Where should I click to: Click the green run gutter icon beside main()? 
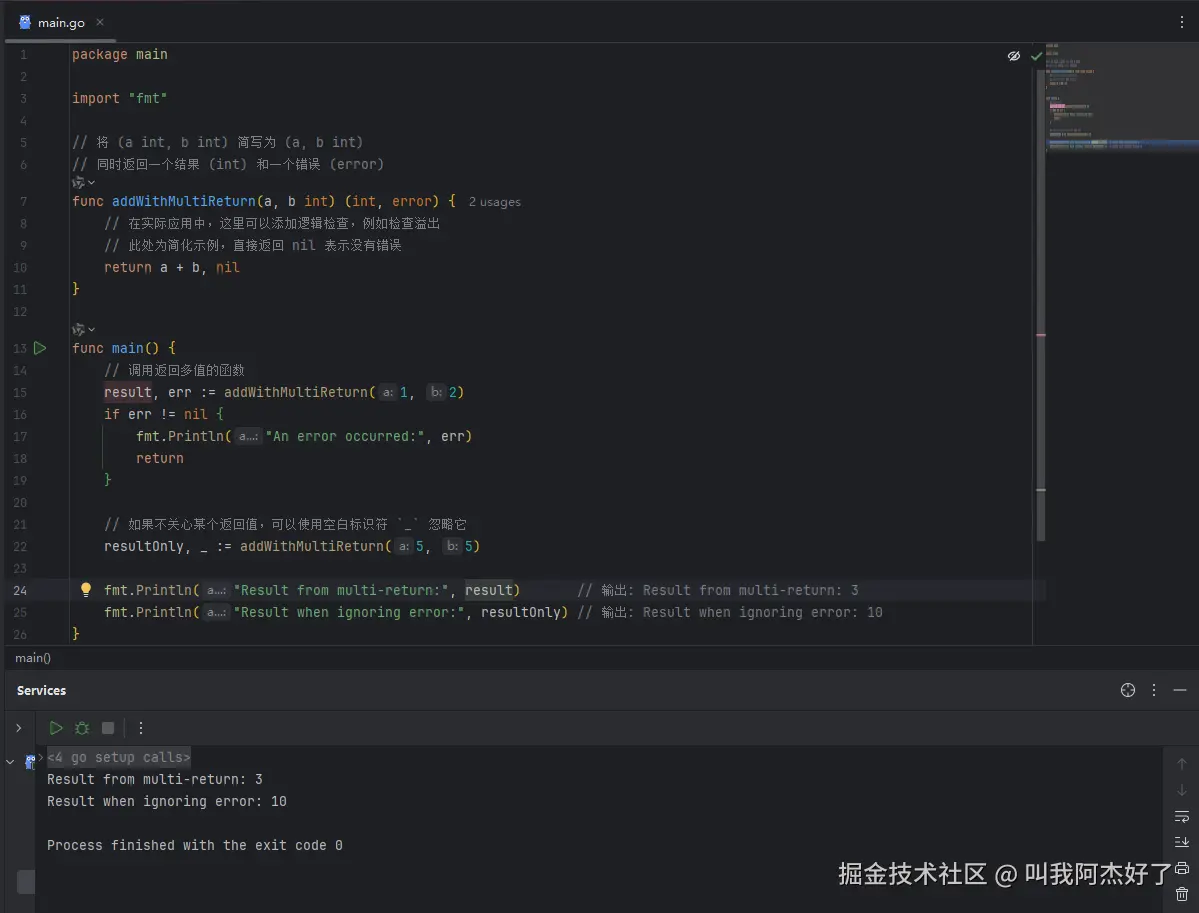(40, 348)
